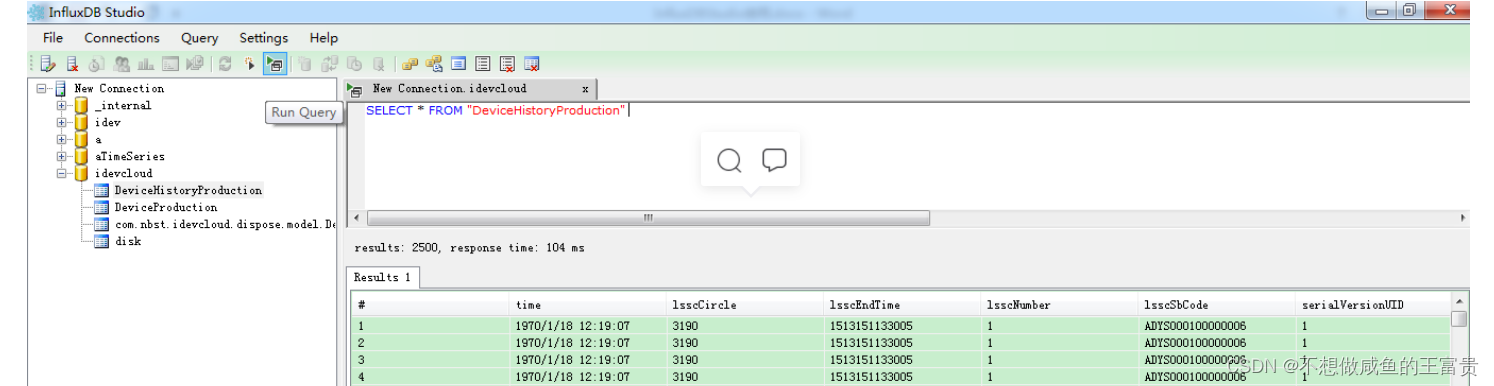Click the server icon with red X
Screen dimensions: 1494x386
tap(72, 64)
